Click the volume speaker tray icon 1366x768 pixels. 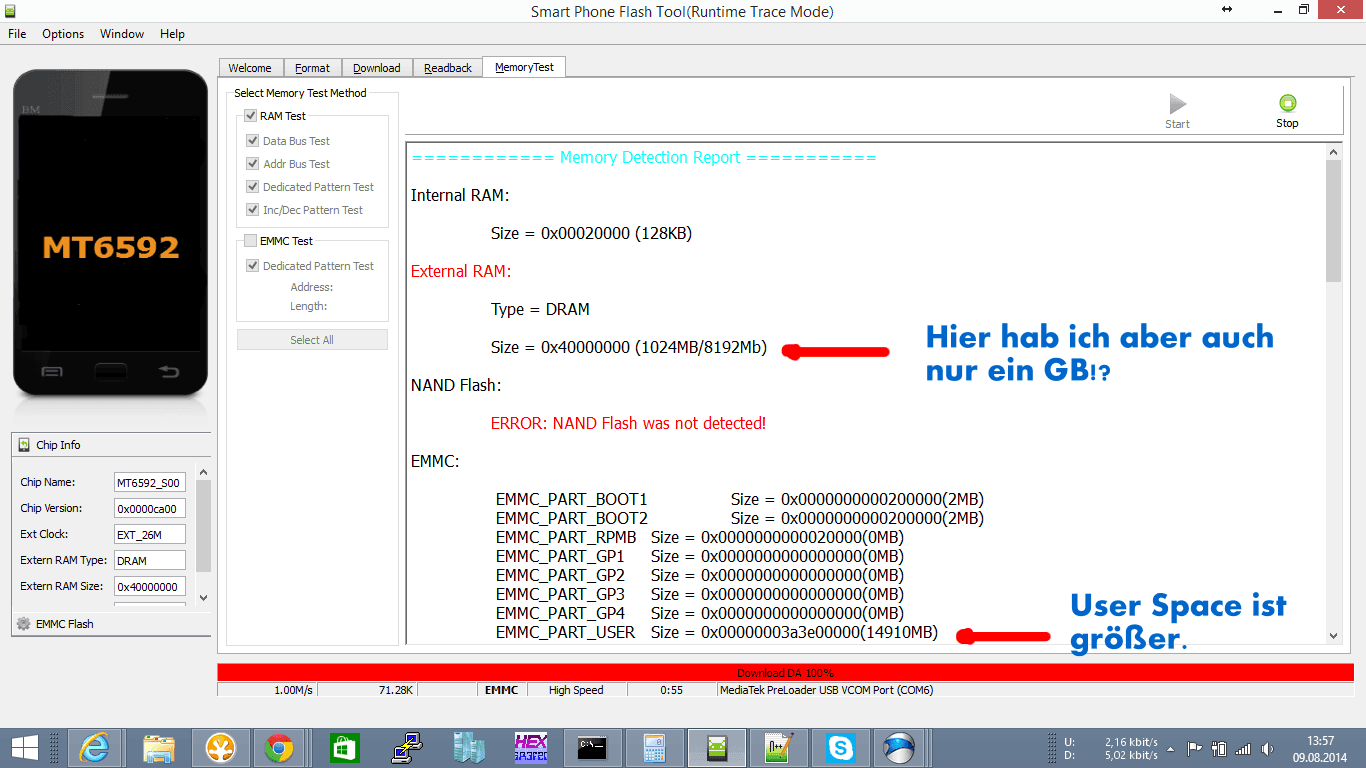click(1269, 748)
